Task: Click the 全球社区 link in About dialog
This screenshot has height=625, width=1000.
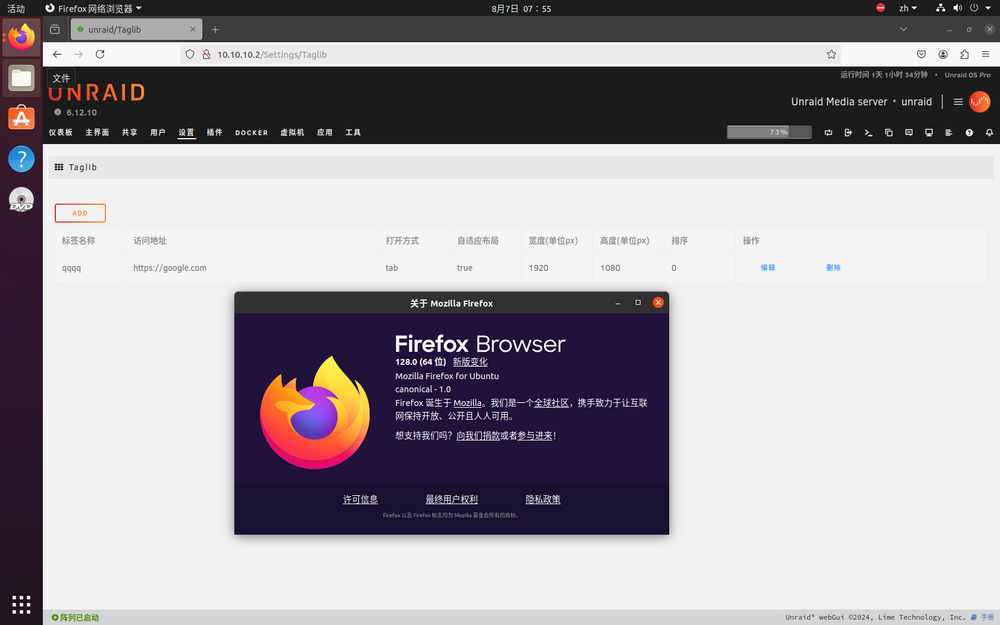Action: pyautogui.click(x=551, y=403)
